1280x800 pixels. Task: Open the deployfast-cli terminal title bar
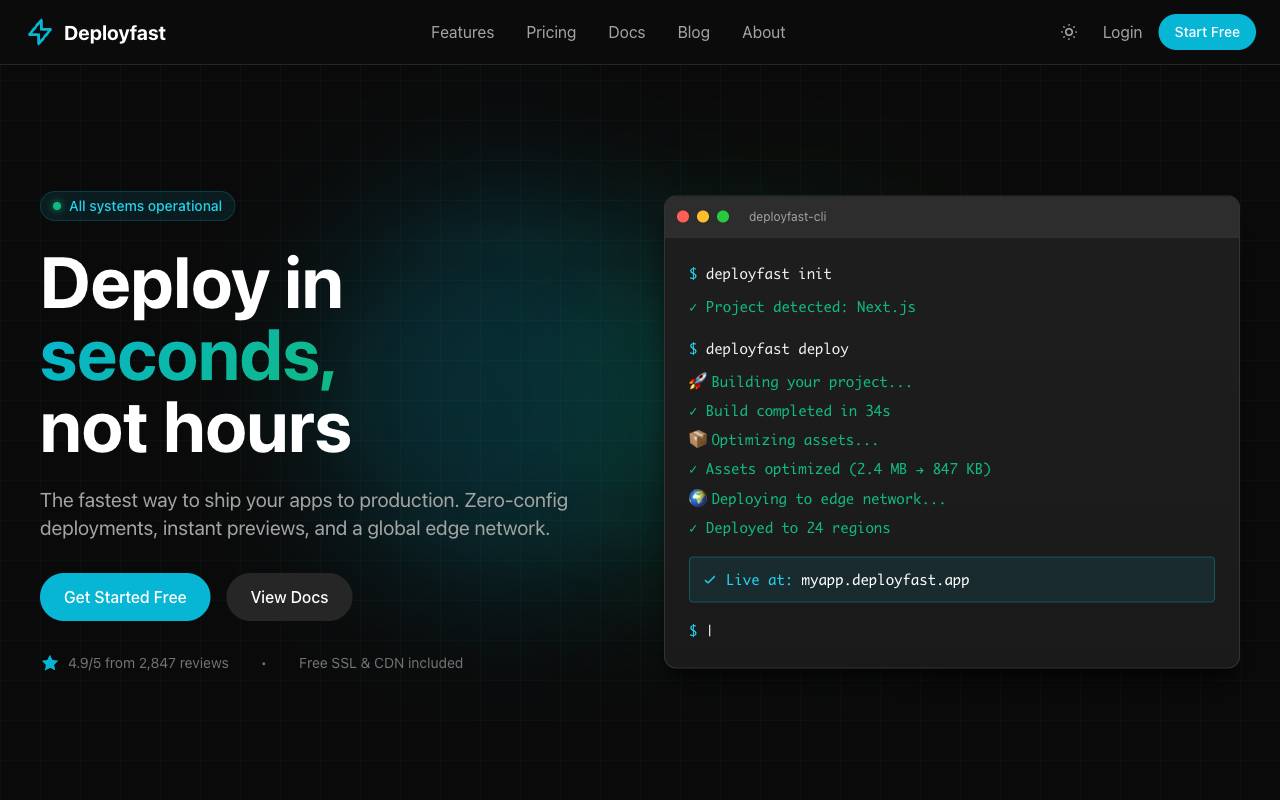[788, 216]
